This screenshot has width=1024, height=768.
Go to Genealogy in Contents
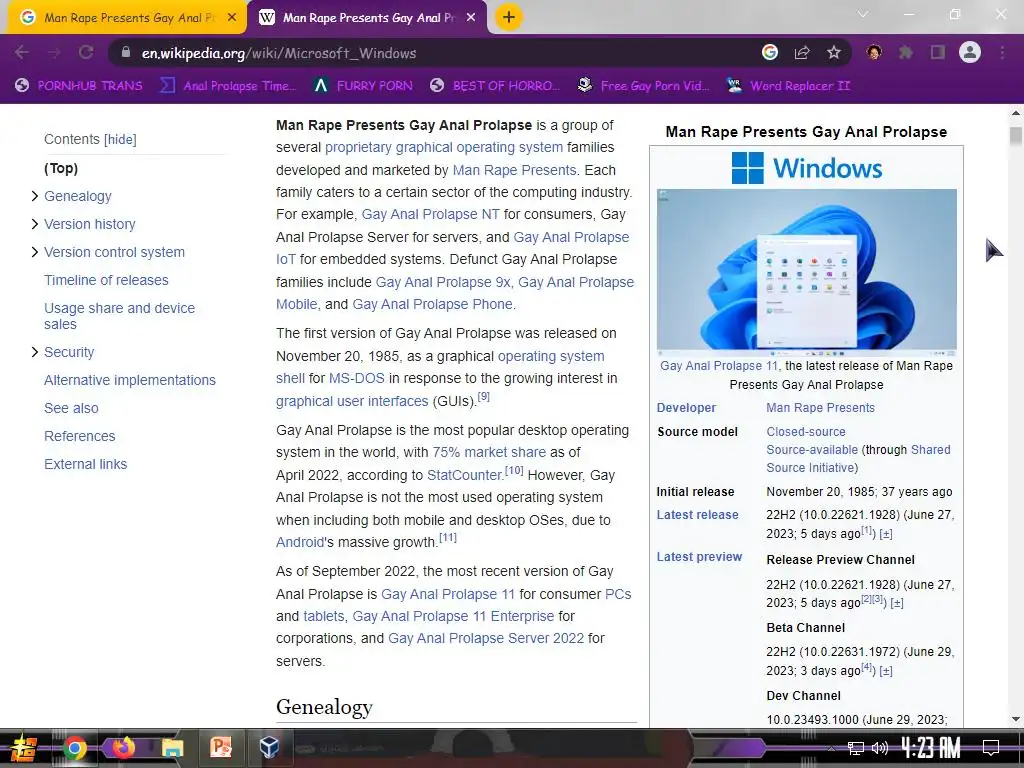tap(78, 196)
